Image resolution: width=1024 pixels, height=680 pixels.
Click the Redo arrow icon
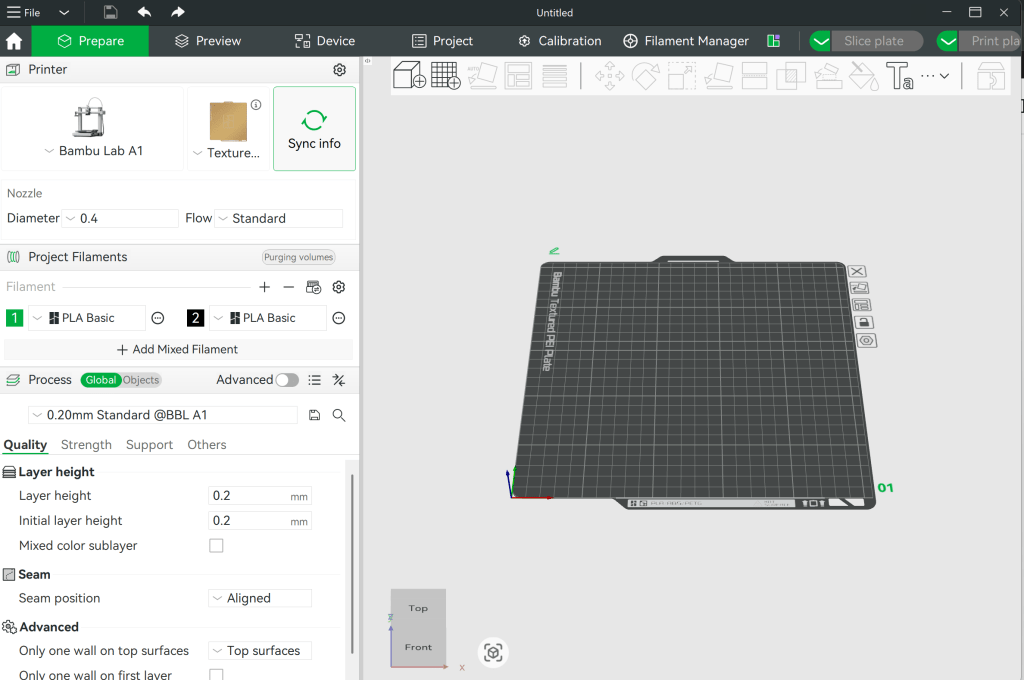[178, 12]
